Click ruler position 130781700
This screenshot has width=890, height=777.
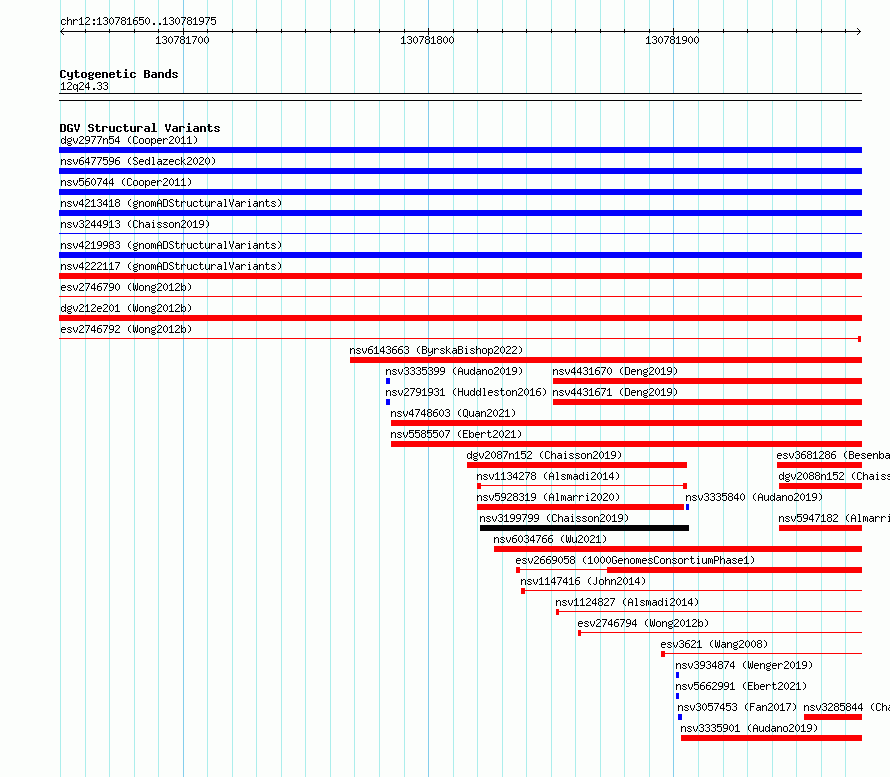(182, 40)
